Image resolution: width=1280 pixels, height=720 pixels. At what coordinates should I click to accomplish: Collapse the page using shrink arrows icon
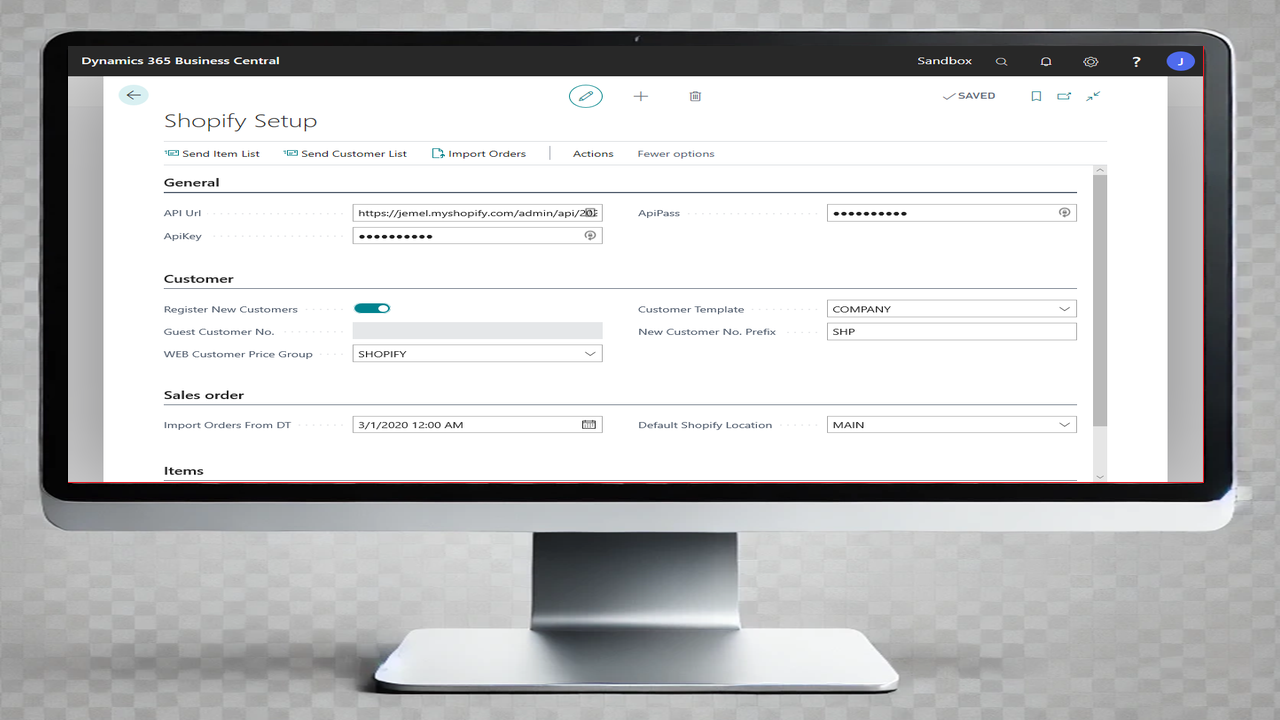pos(1092,96)
